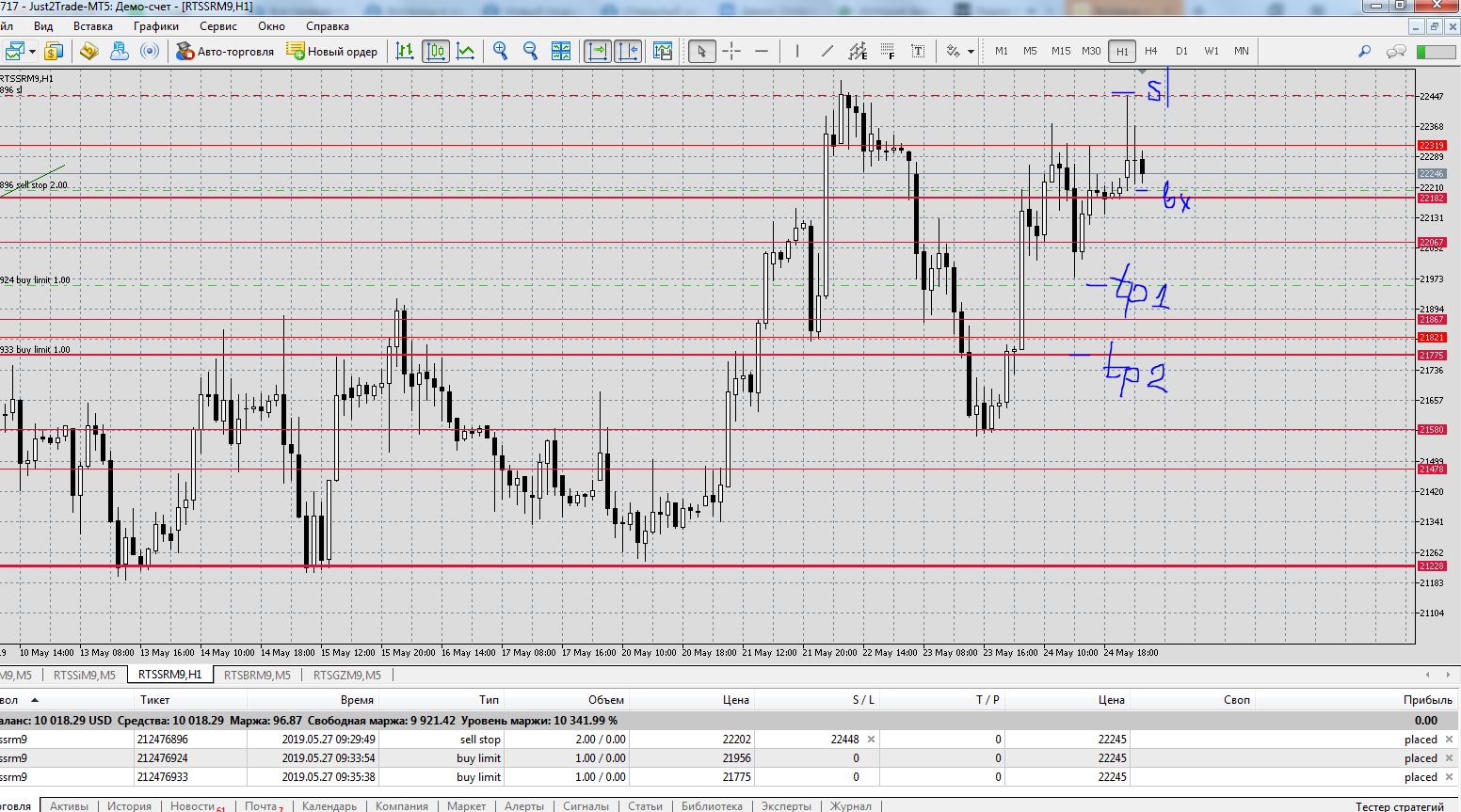Select the Equidistant Channel tool
Screen dimensions: 1461x812
pos(858,51)
